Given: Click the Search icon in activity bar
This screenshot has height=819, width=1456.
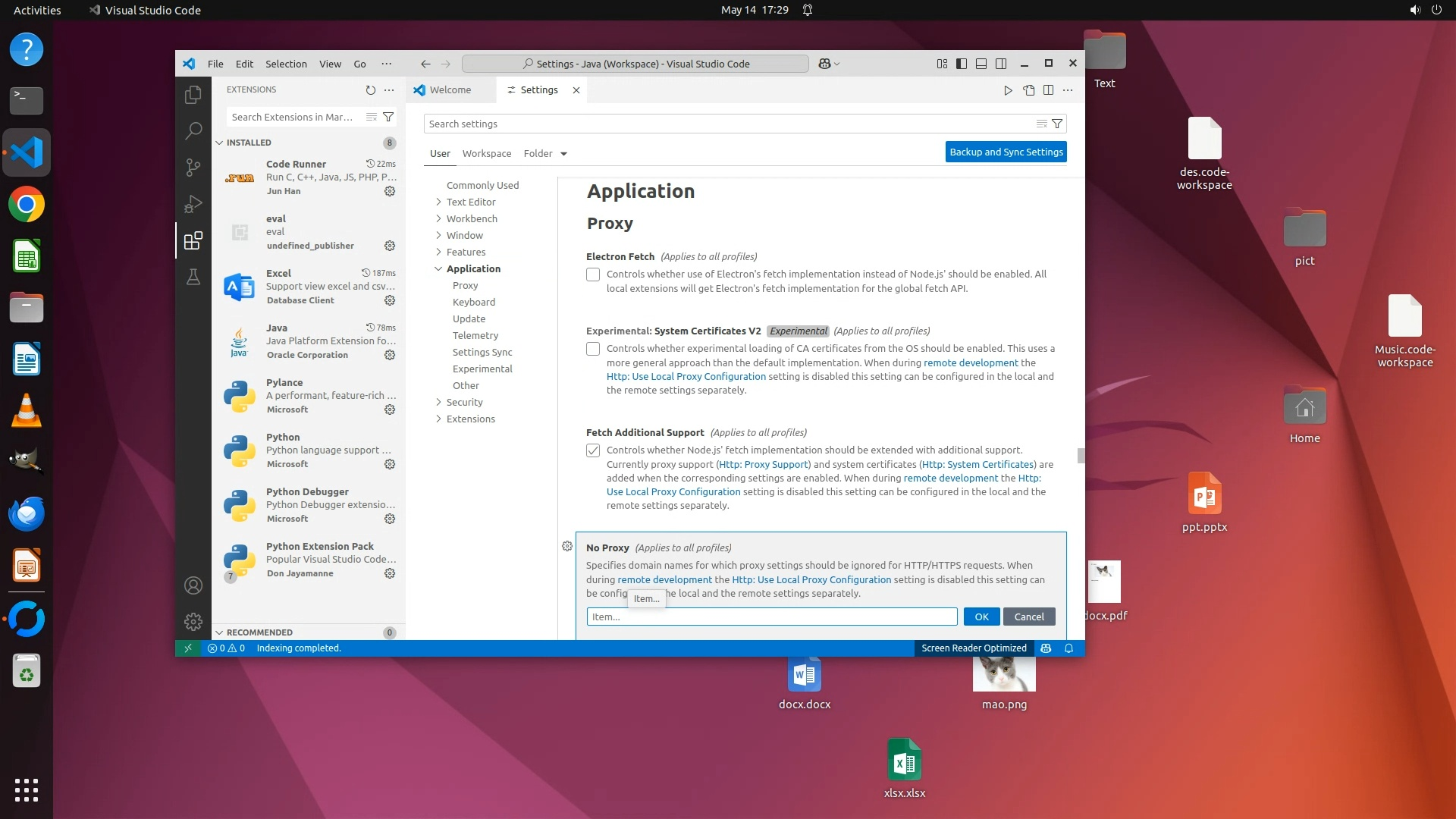Looking at the screenshot, I should tap(193, 130).
